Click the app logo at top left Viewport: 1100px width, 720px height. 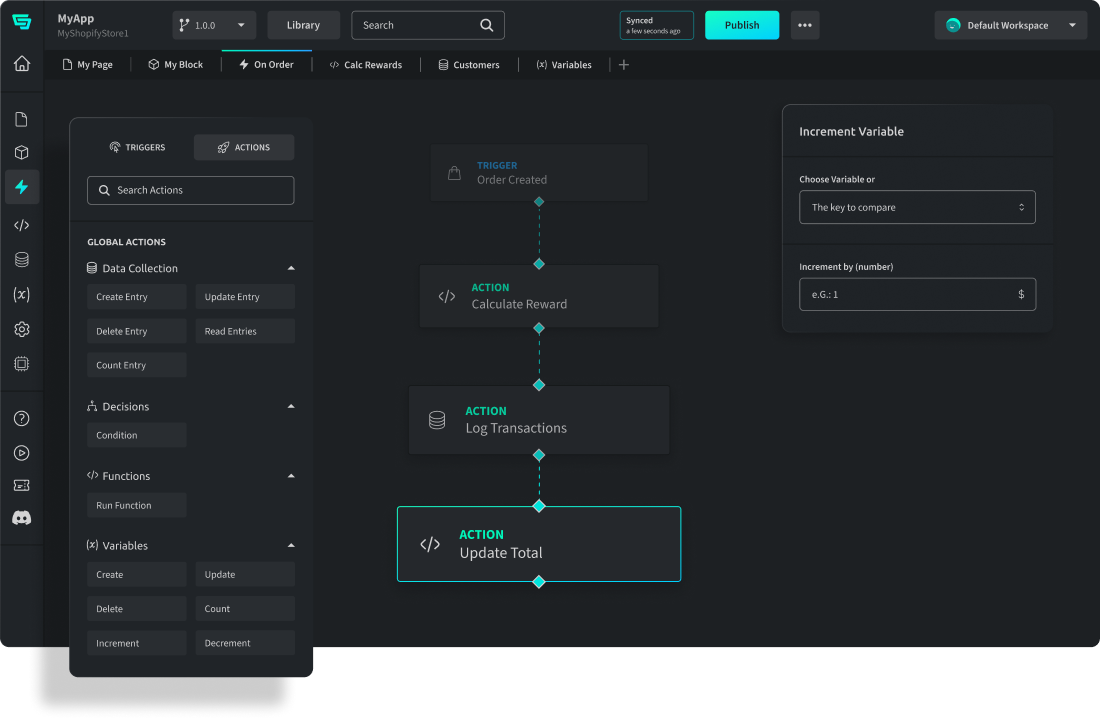tap(22, 22)
